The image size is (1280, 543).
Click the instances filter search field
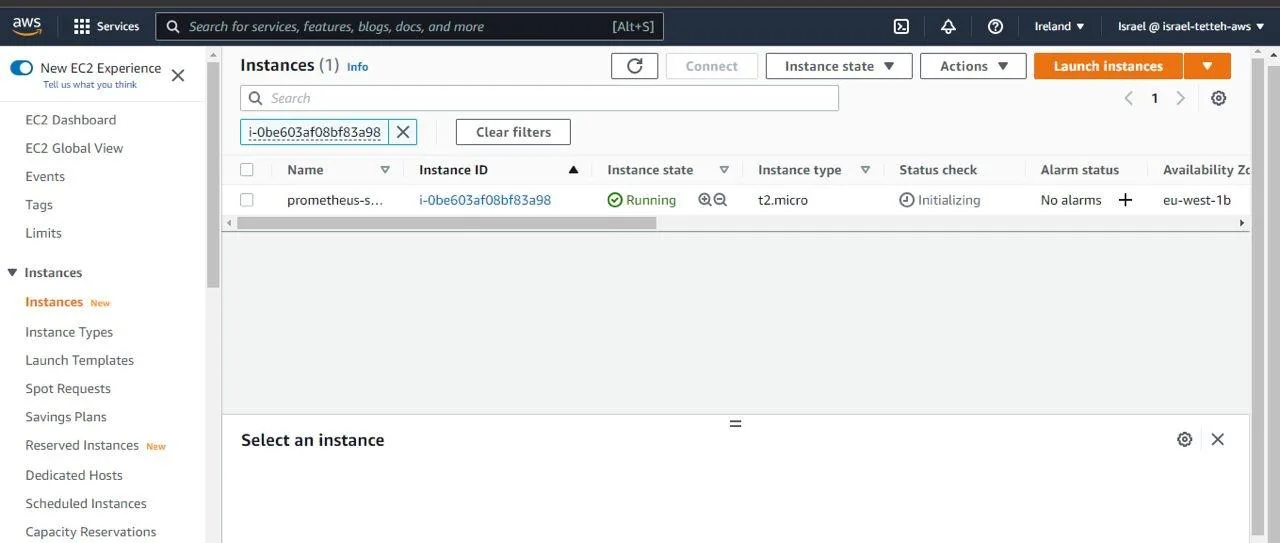pos(539,98)
